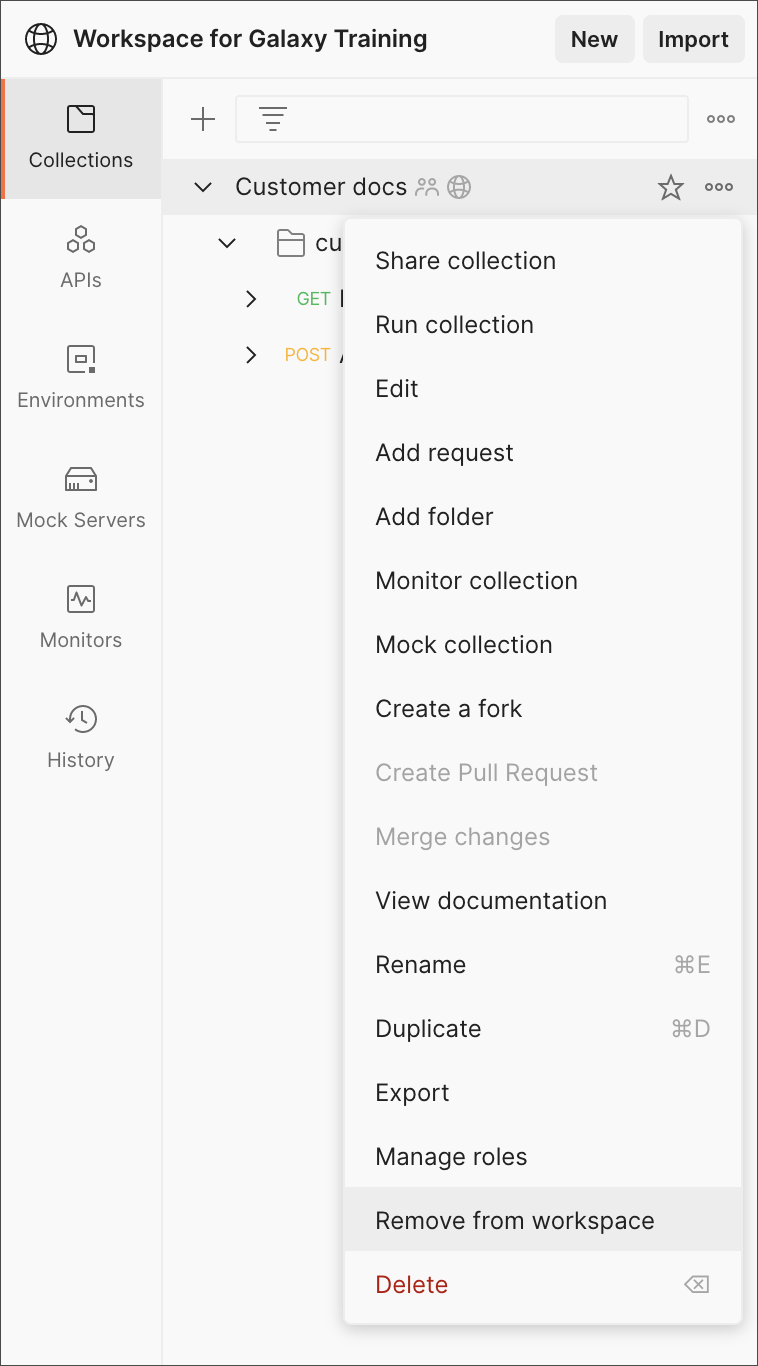The height and width of the screenshot is (1366, 758).
Task: Click the POST method label
Action: click(x=308, y=355)
